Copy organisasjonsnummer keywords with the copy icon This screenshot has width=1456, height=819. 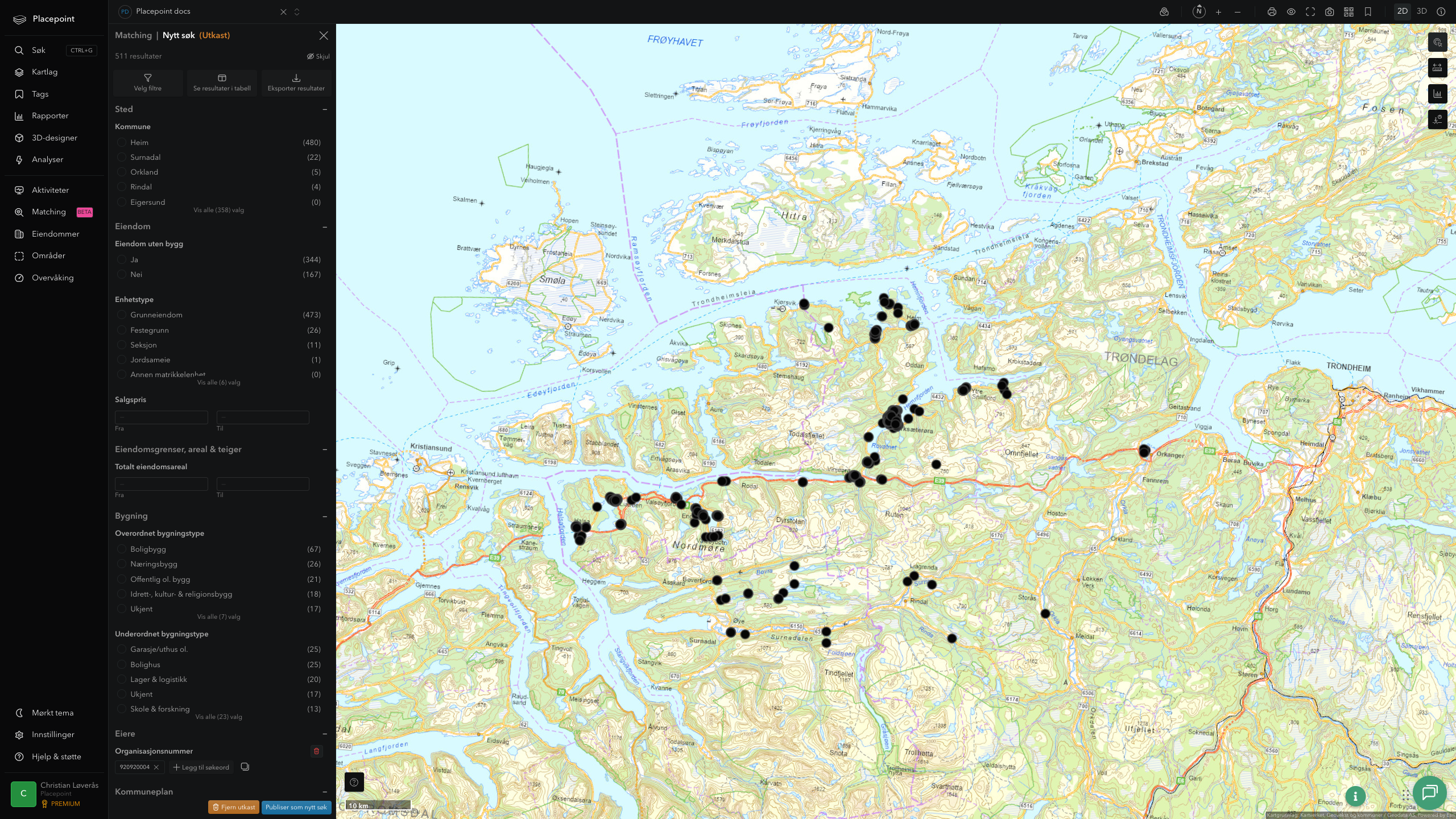coord(245,767)
